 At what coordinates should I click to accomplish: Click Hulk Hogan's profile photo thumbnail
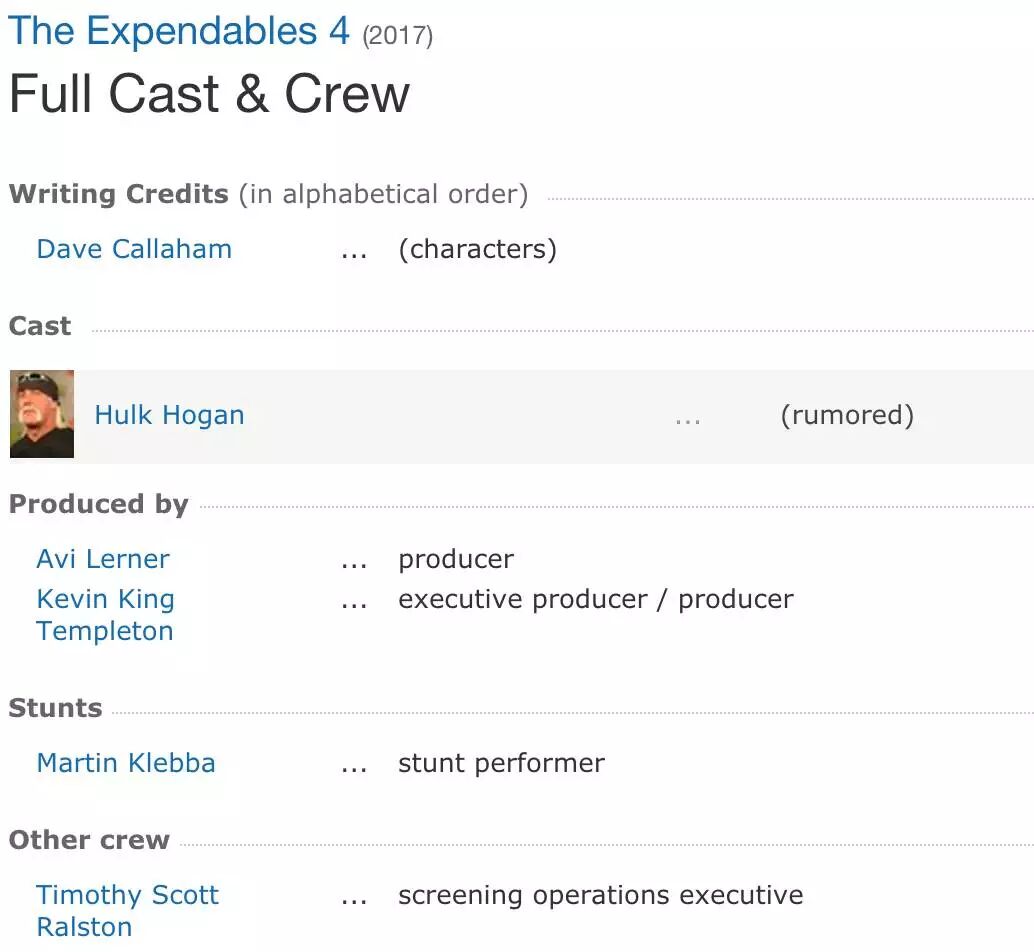tap(42, 414)
